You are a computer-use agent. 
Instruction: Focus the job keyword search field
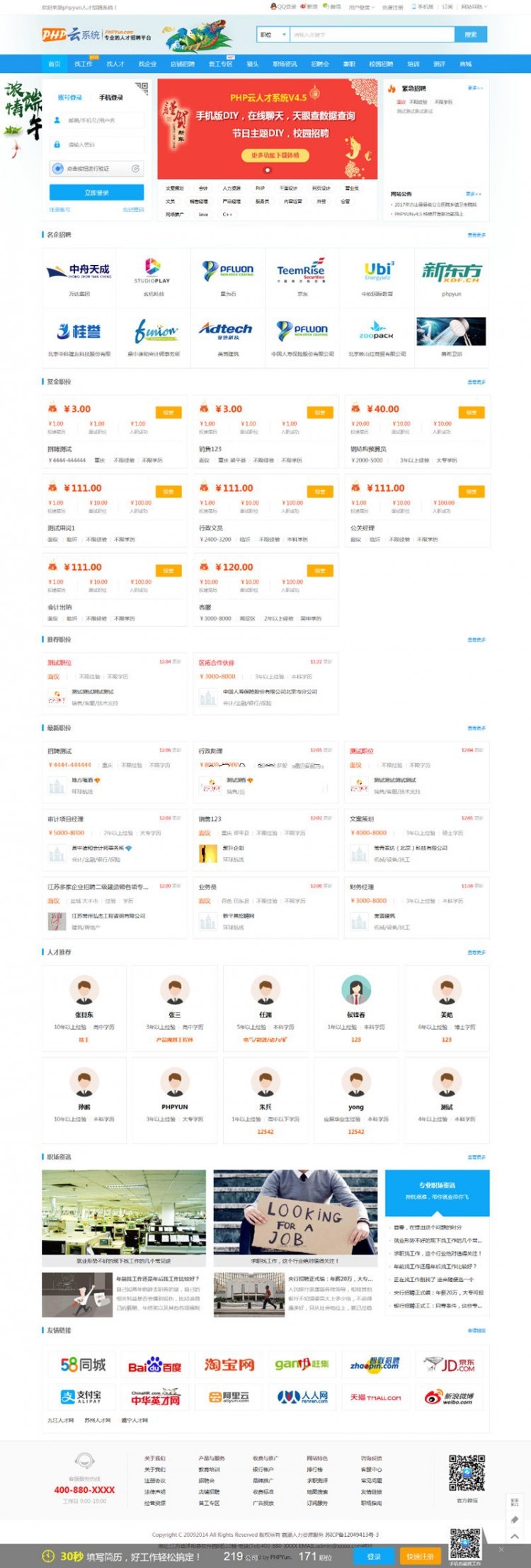[372, 34]
